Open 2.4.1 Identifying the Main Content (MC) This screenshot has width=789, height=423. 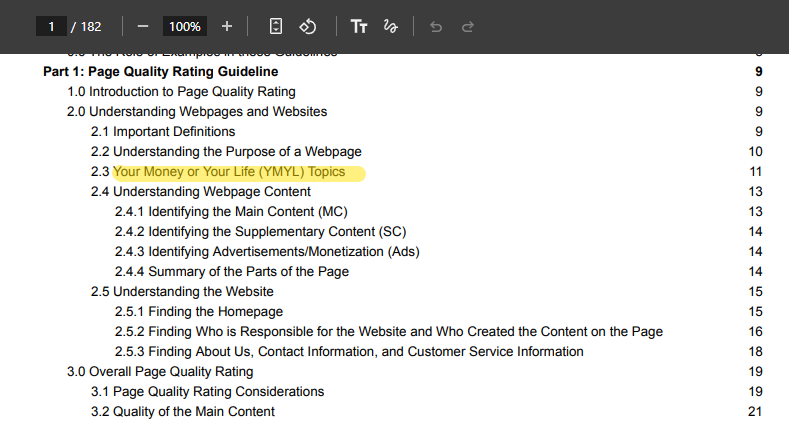[x=231, y=211]
